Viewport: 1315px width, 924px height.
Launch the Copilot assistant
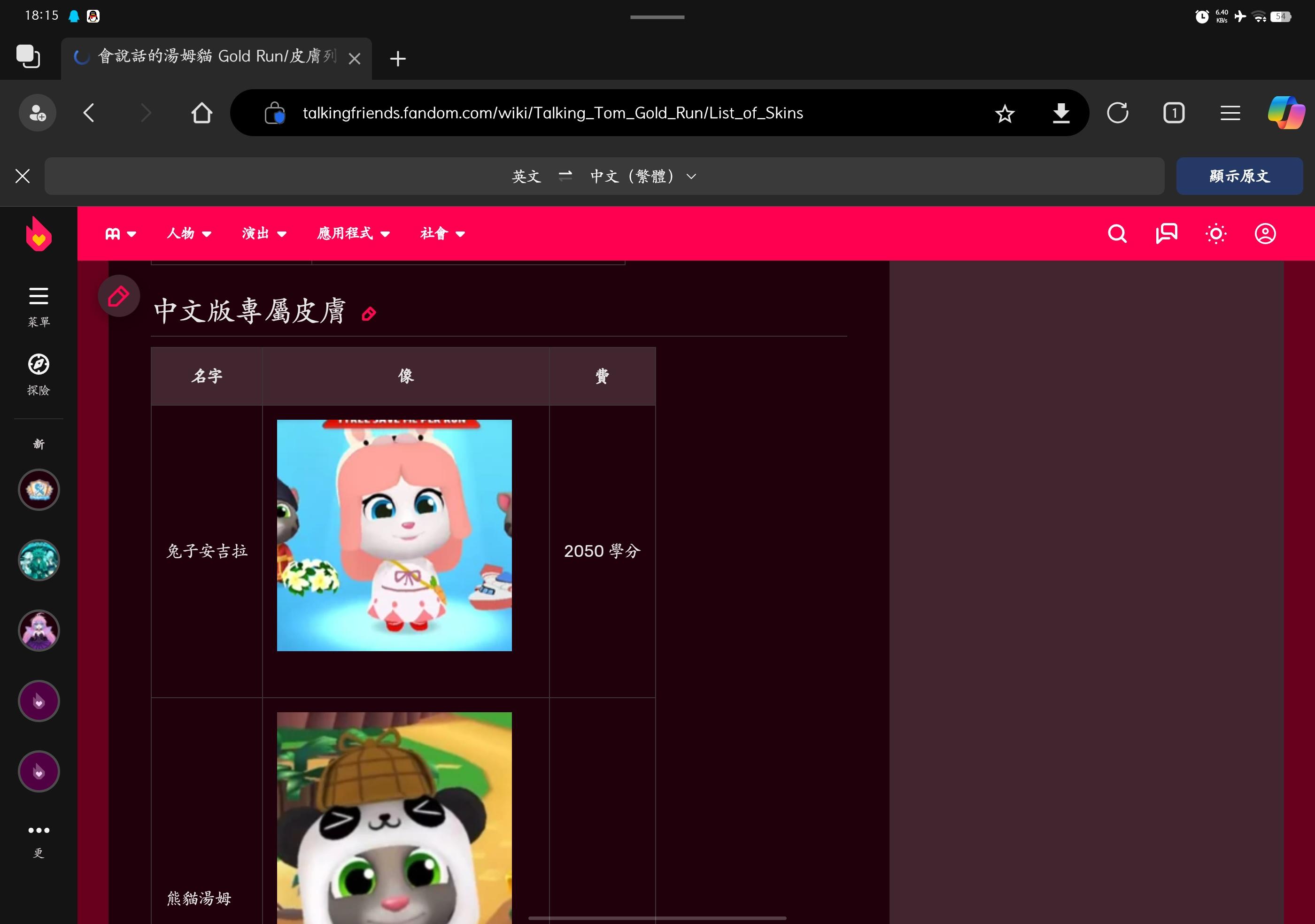pos(1286,113)
